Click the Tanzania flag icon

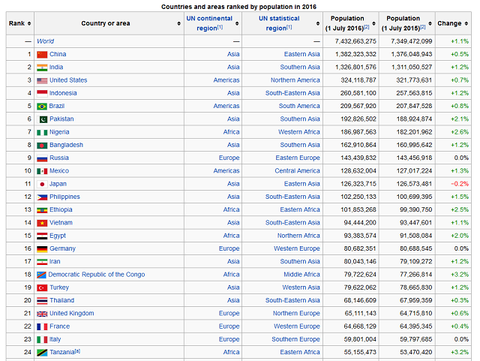42,353
